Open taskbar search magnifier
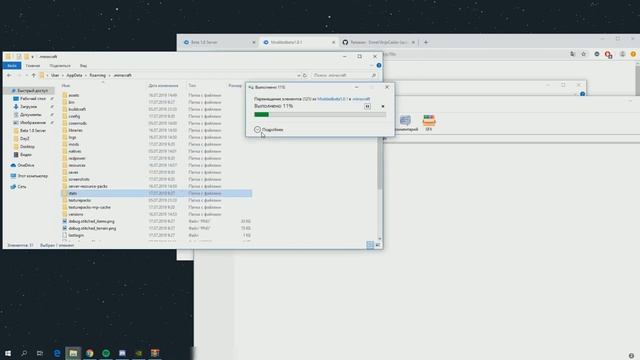The width and height of the screenshot is (640, 360). [24, 353]
